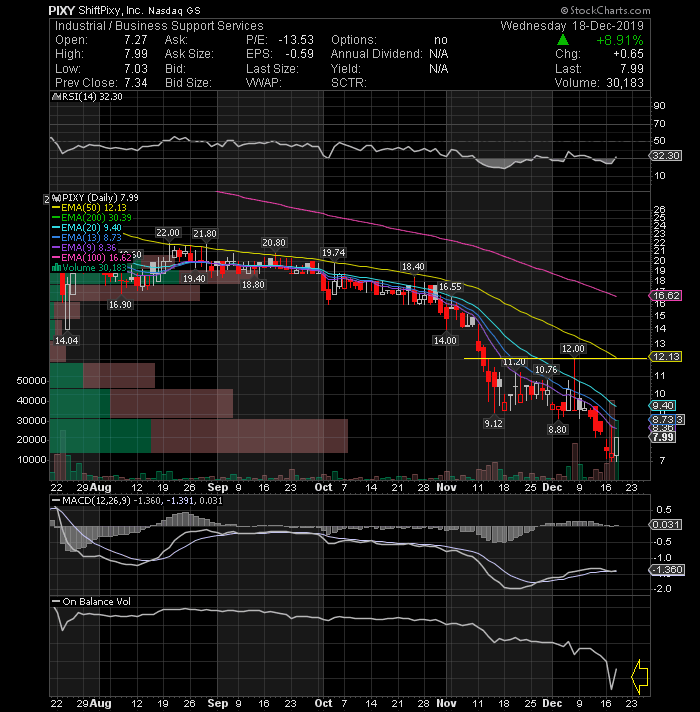Click the volume bars icon in legend

(57, 267)
